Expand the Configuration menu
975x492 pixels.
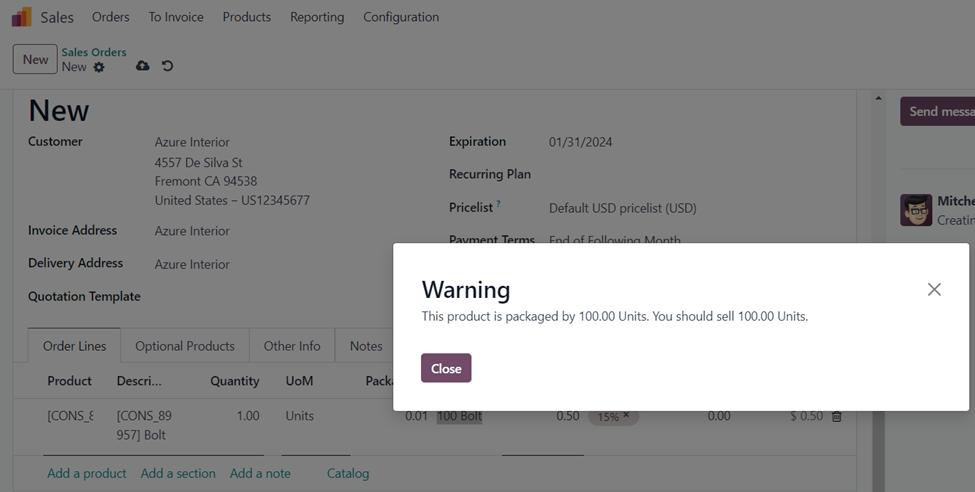[x=400, y=17]
